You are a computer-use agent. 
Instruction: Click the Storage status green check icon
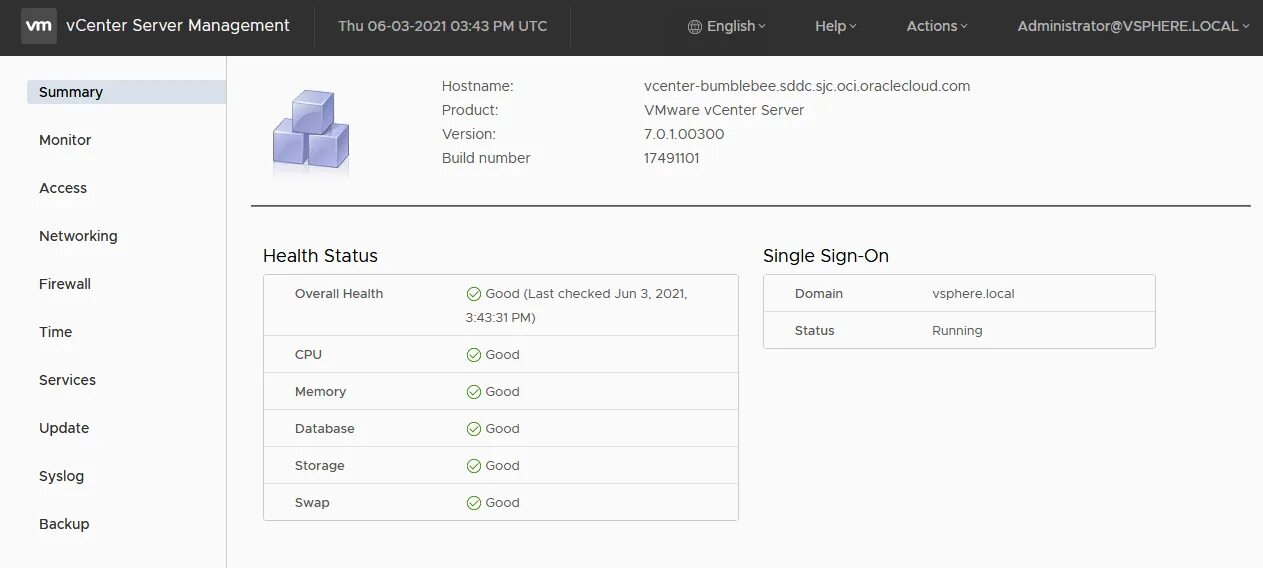pos(474,466)
